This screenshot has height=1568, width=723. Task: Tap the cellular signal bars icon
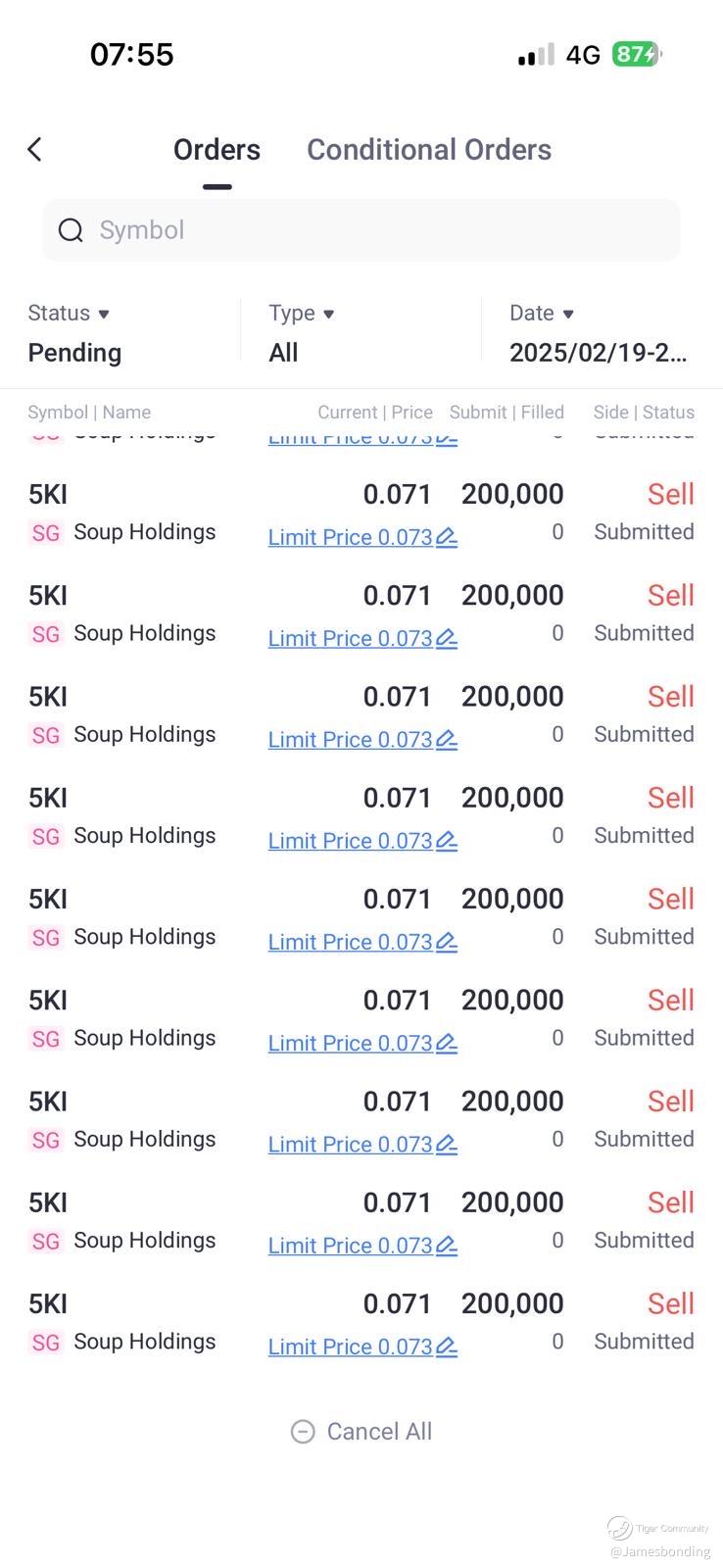(x=536, y=55)
